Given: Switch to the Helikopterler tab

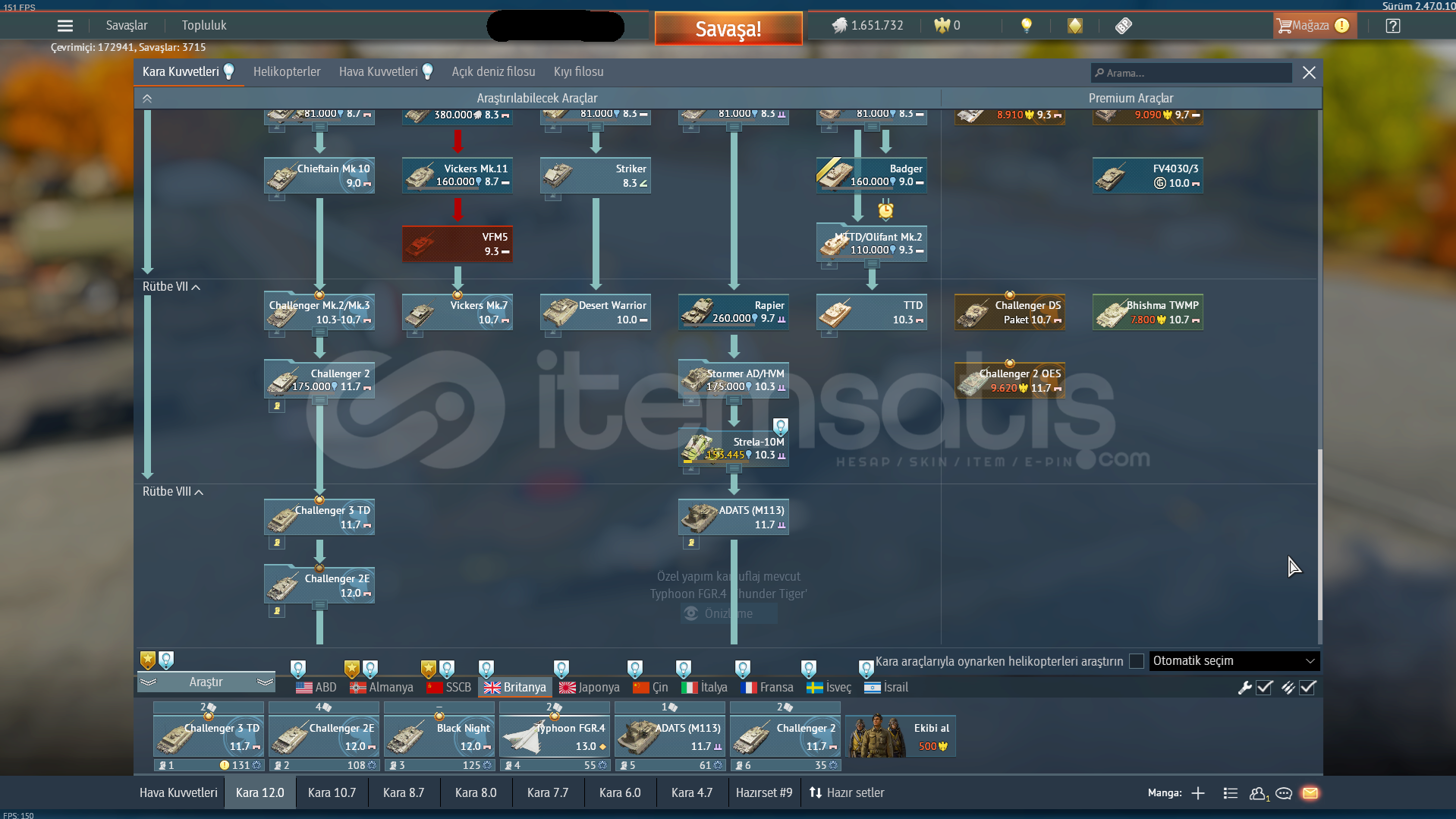Looking at the screenshot, I should [287, 72].
